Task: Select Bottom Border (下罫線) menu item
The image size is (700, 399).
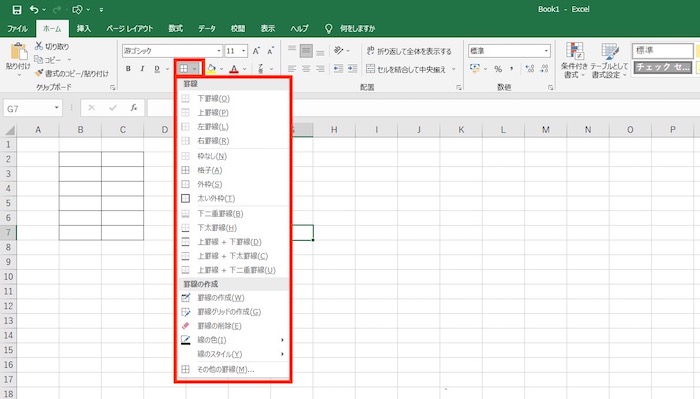Action: [234, 99]
